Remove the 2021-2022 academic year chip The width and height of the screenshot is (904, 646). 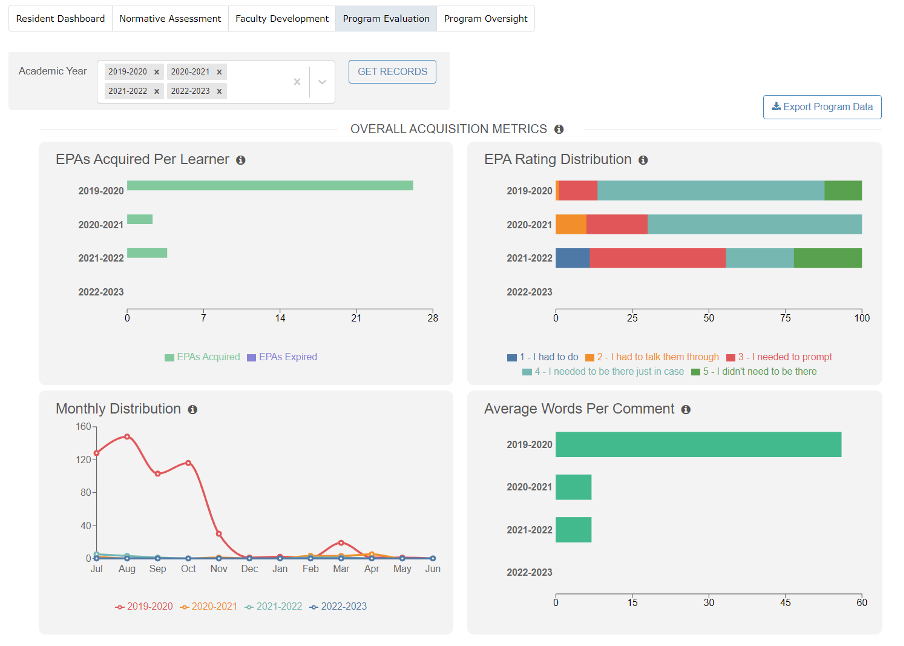tap(158, 91)
